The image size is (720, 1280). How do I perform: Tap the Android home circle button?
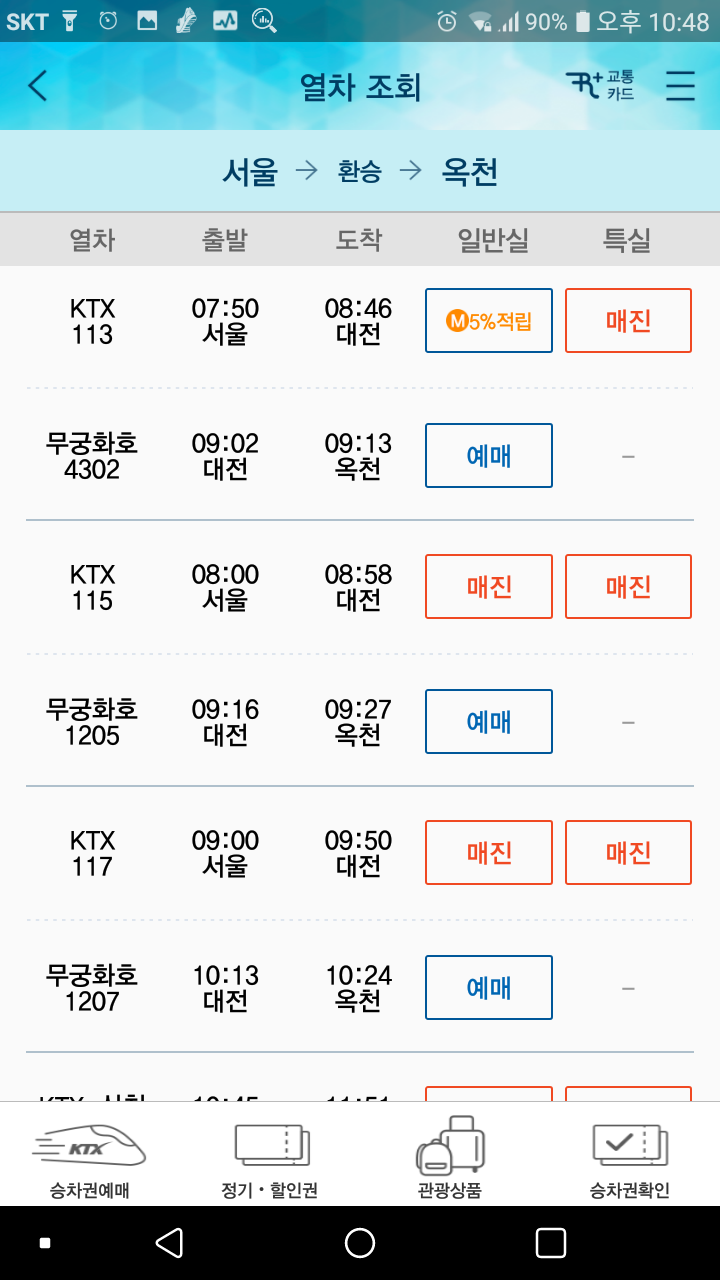[360, 1243]
